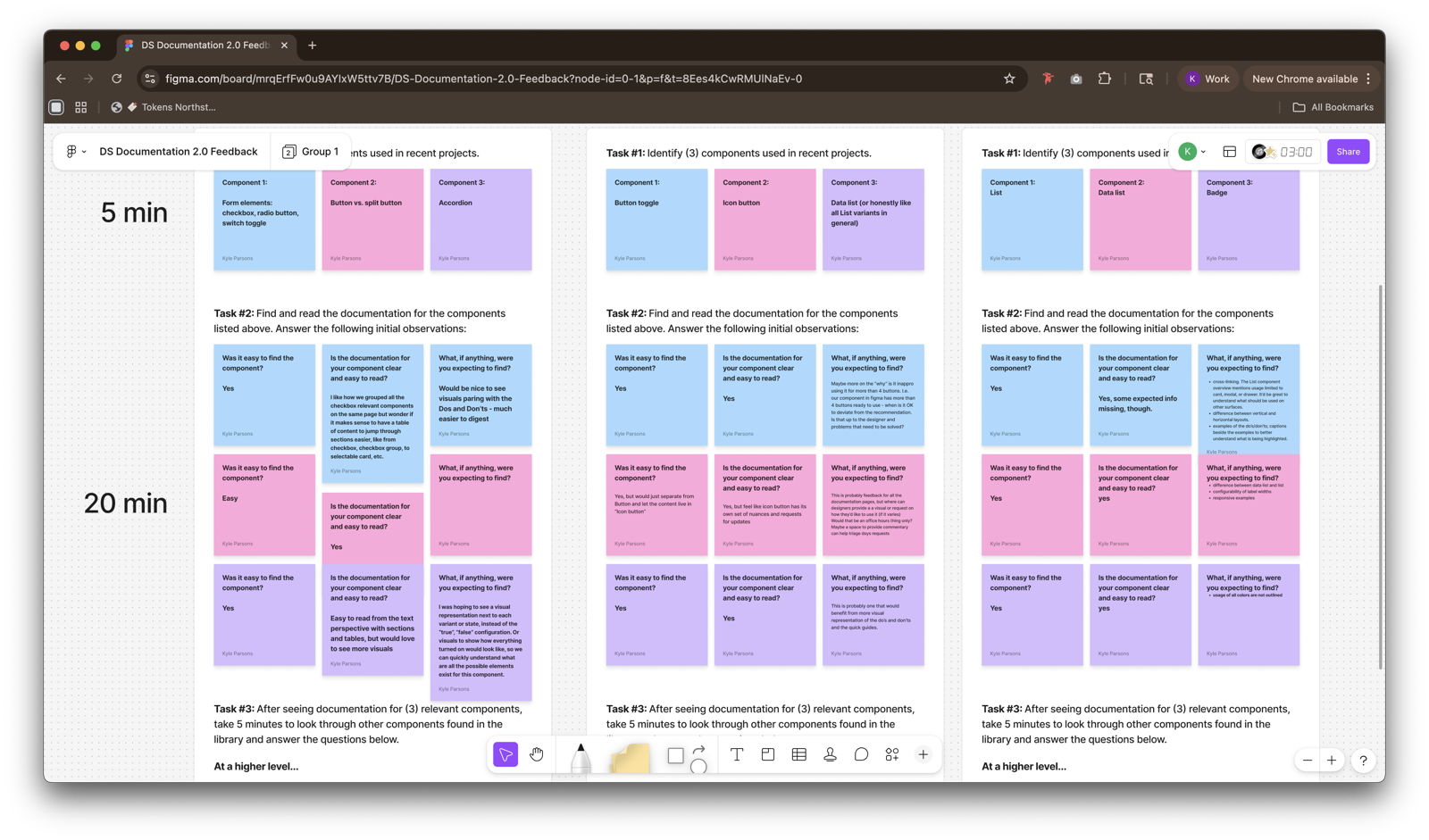Image resolution: width=1429 pixels, height=840 pixels.
Task: Select the square shape tool
Action: pyautogui.click(x=675, y=756)
